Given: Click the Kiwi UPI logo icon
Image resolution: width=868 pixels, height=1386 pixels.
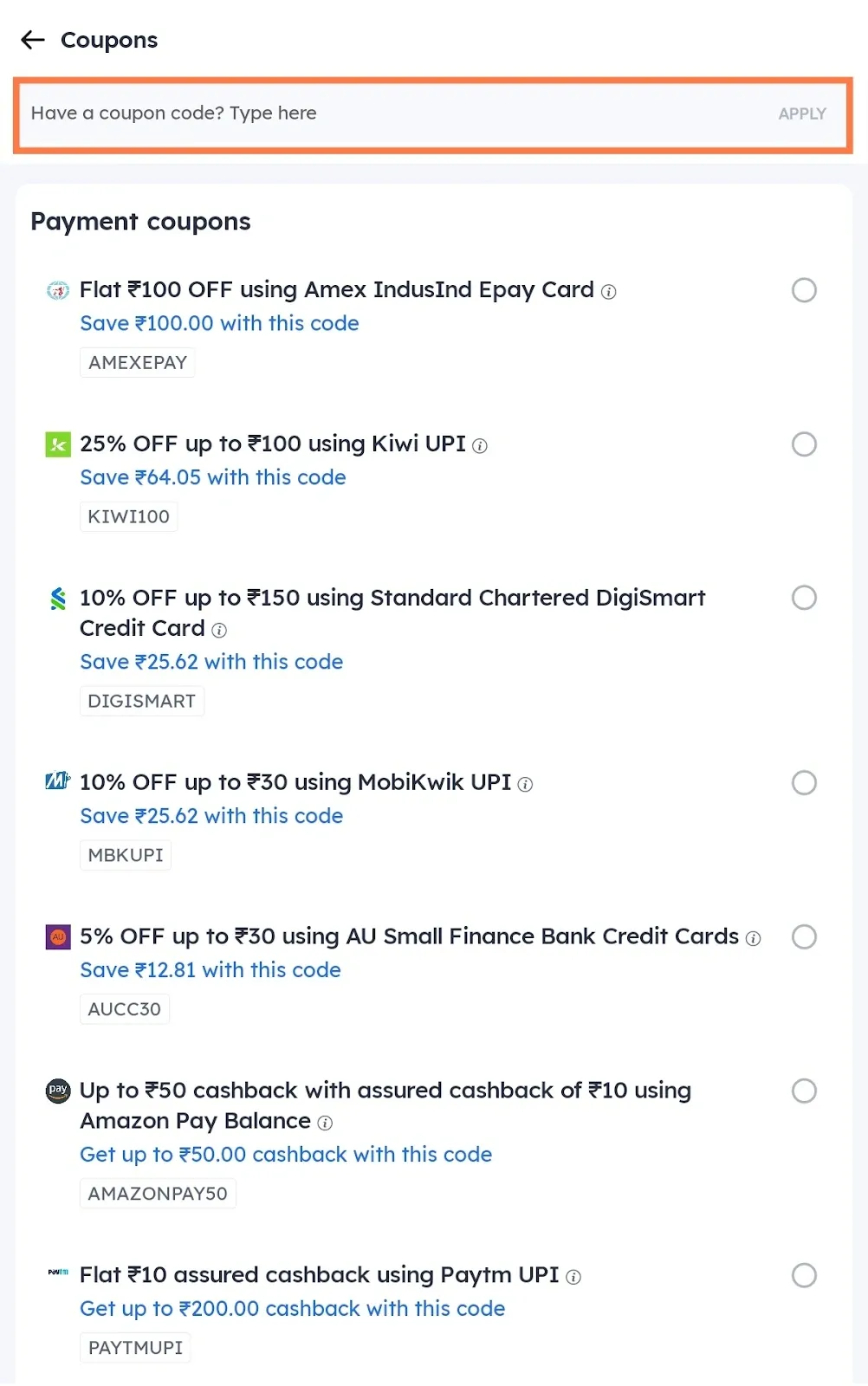Looking at the screenshot, I should pos(57,444).
